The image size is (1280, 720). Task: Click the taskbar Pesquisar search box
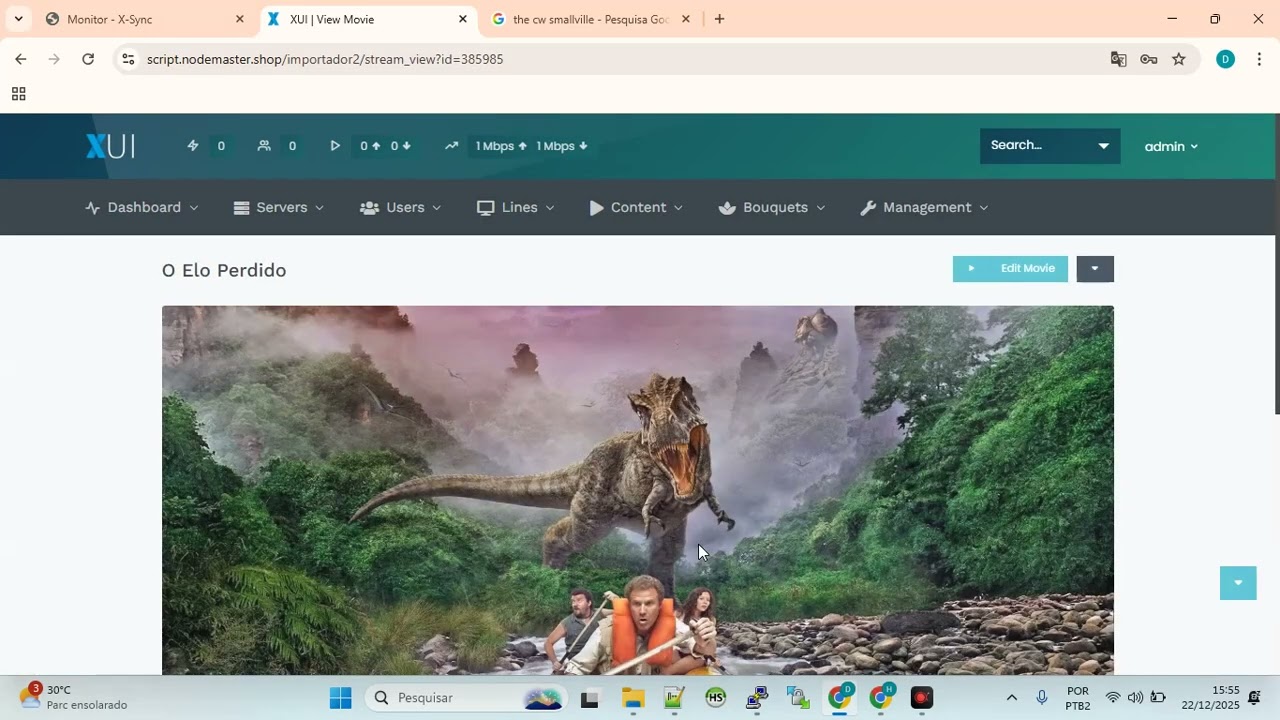[467, 698]
